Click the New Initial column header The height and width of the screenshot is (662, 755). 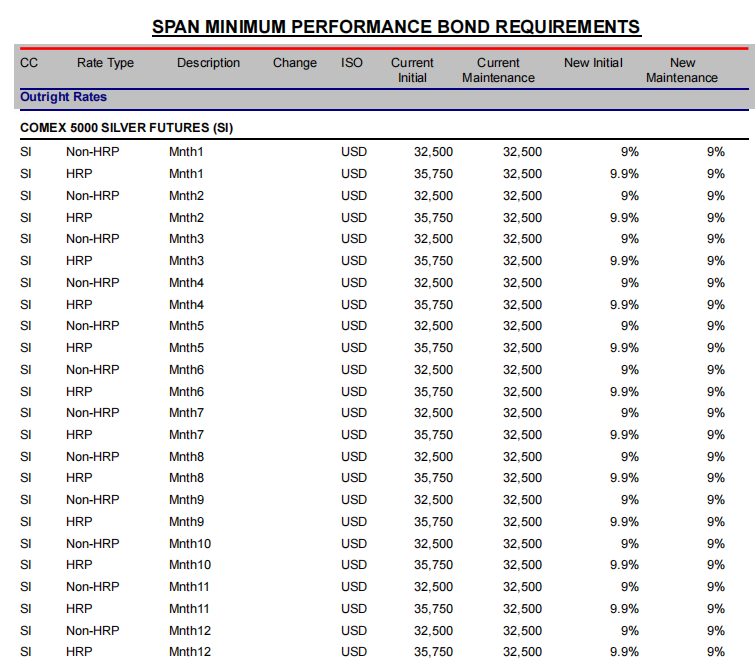[593, 63]
